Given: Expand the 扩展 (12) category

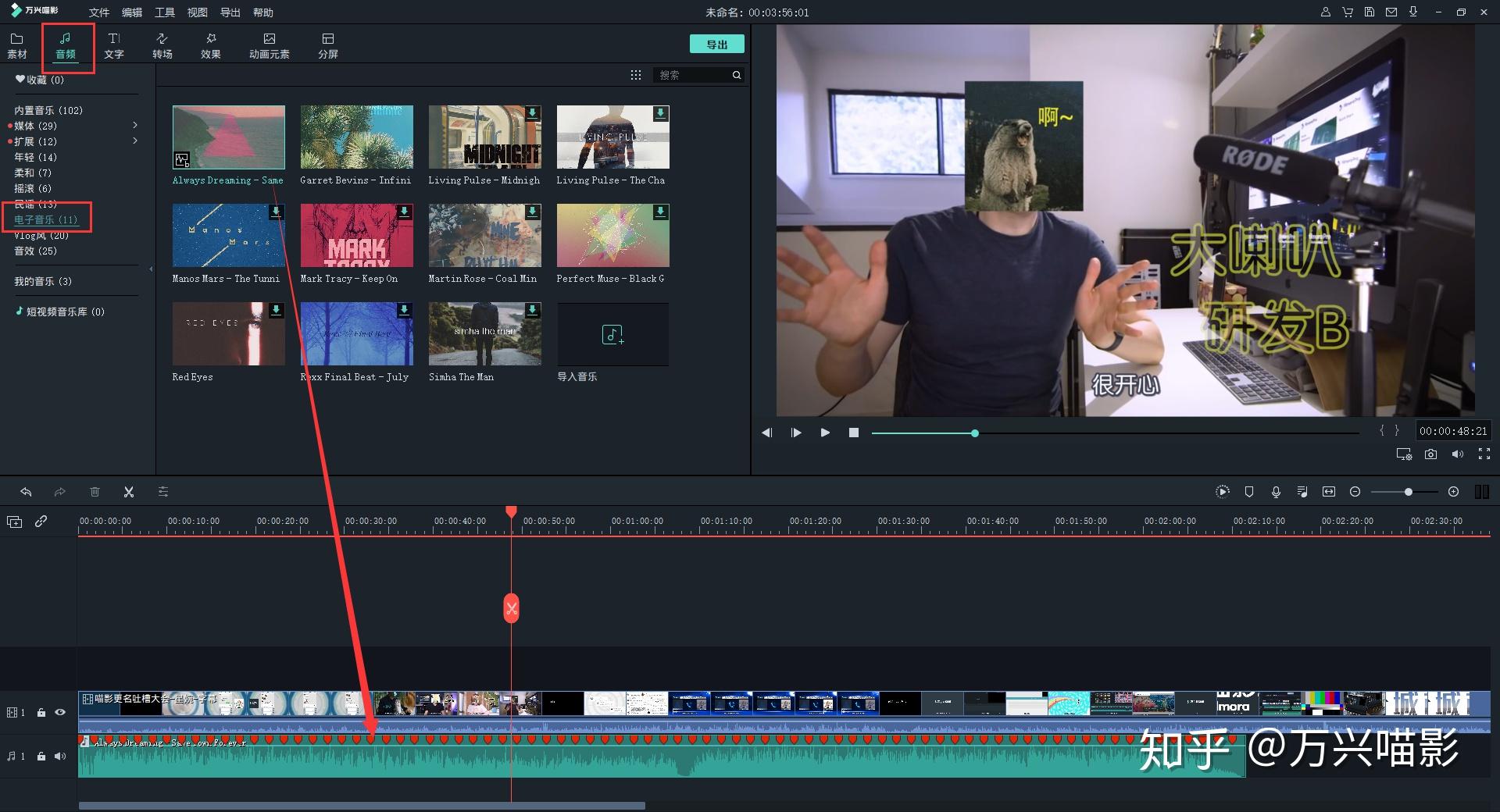Looking at the screenshot, I should pyautogui.click(x=135, y=141).
